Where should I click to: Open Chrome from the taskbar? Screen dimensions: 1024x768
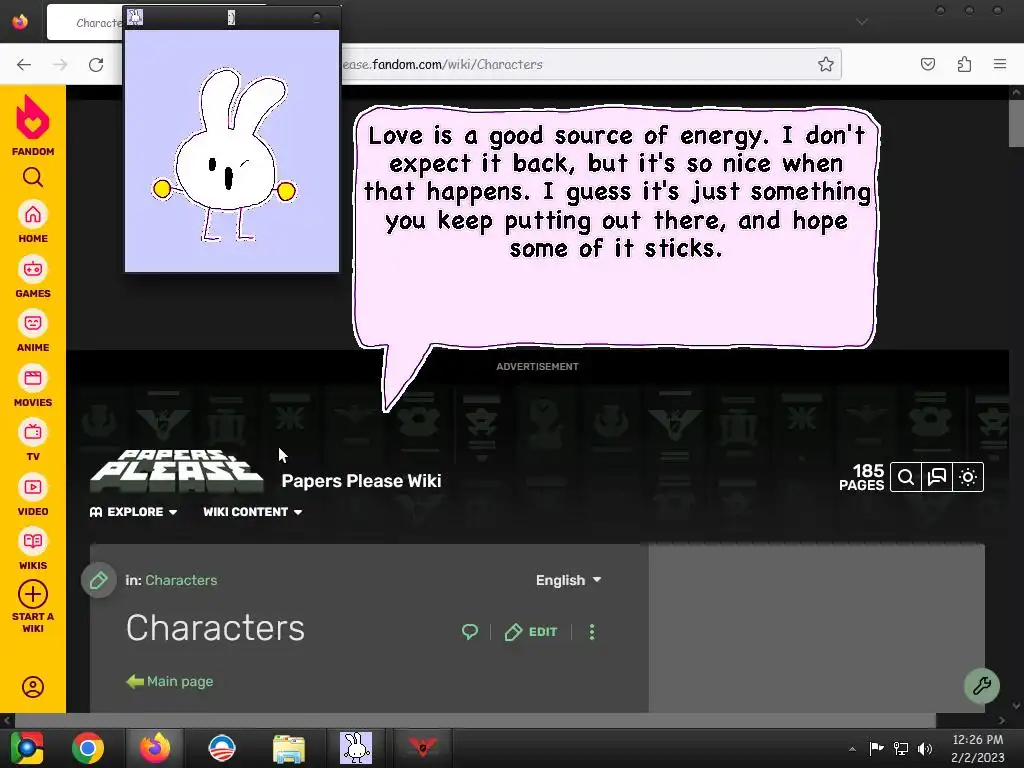click(x=88, y=748)
